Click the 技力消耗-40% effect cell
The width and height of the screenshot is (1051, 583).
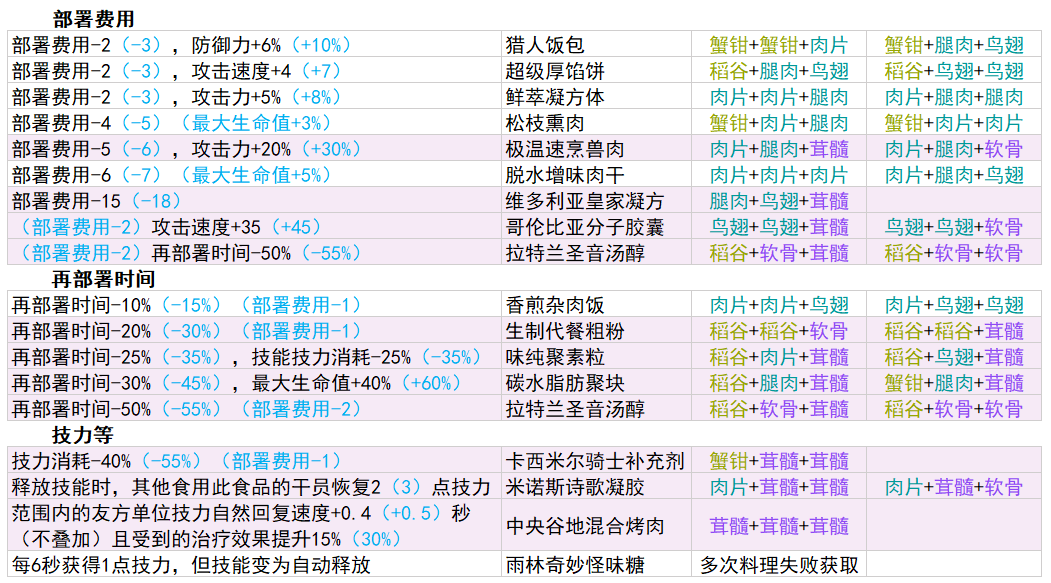click(254, 461)
